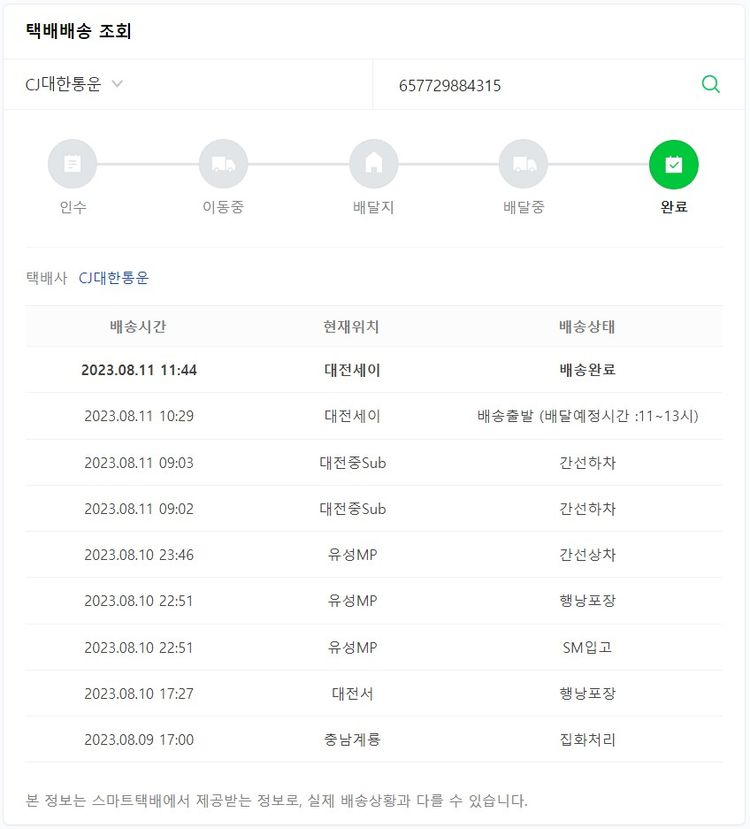Open the CJ대한통운 courier dropdown
This screenshot has width=750, height=829.
pos(75,85)
